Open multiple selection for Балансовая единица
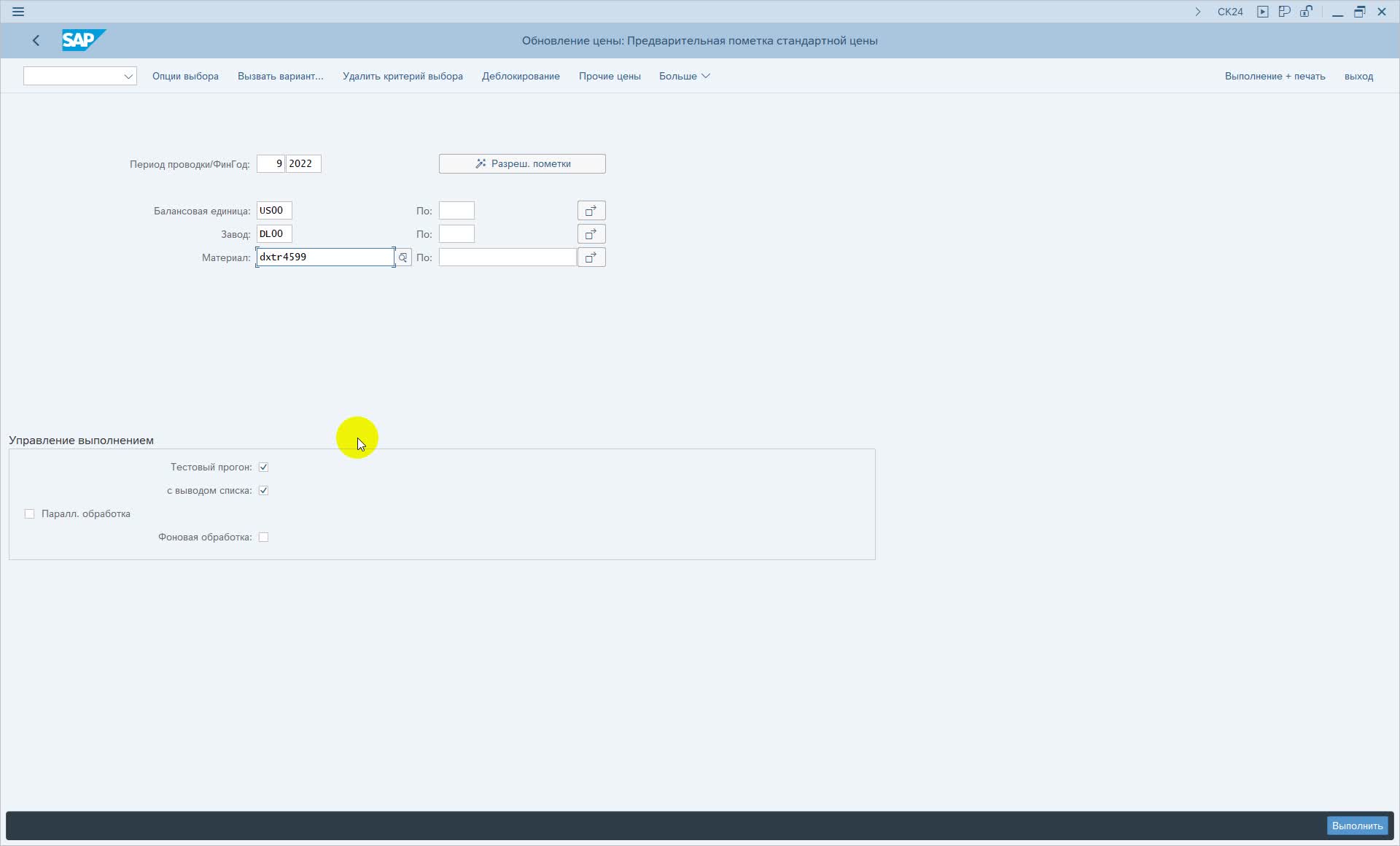This screenshot has width=1400, height=846. (x=591, y=211)
